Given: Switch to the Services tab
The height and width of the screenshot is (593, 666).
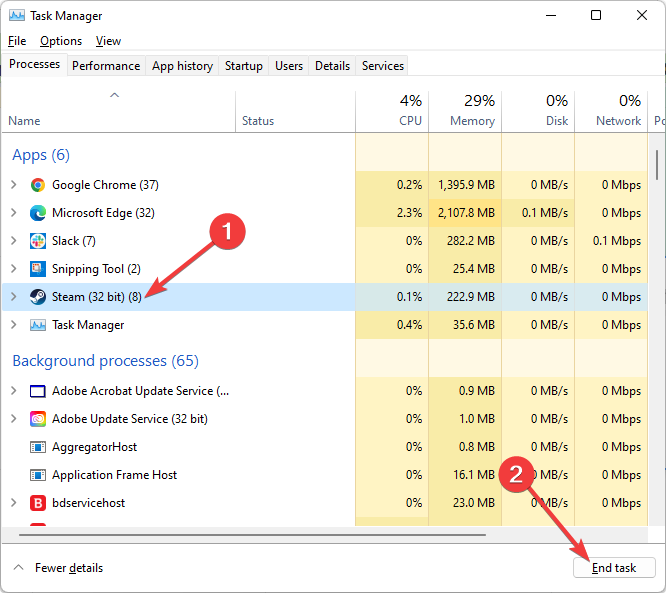Looking at the screenshot, I should click(383, 66).
